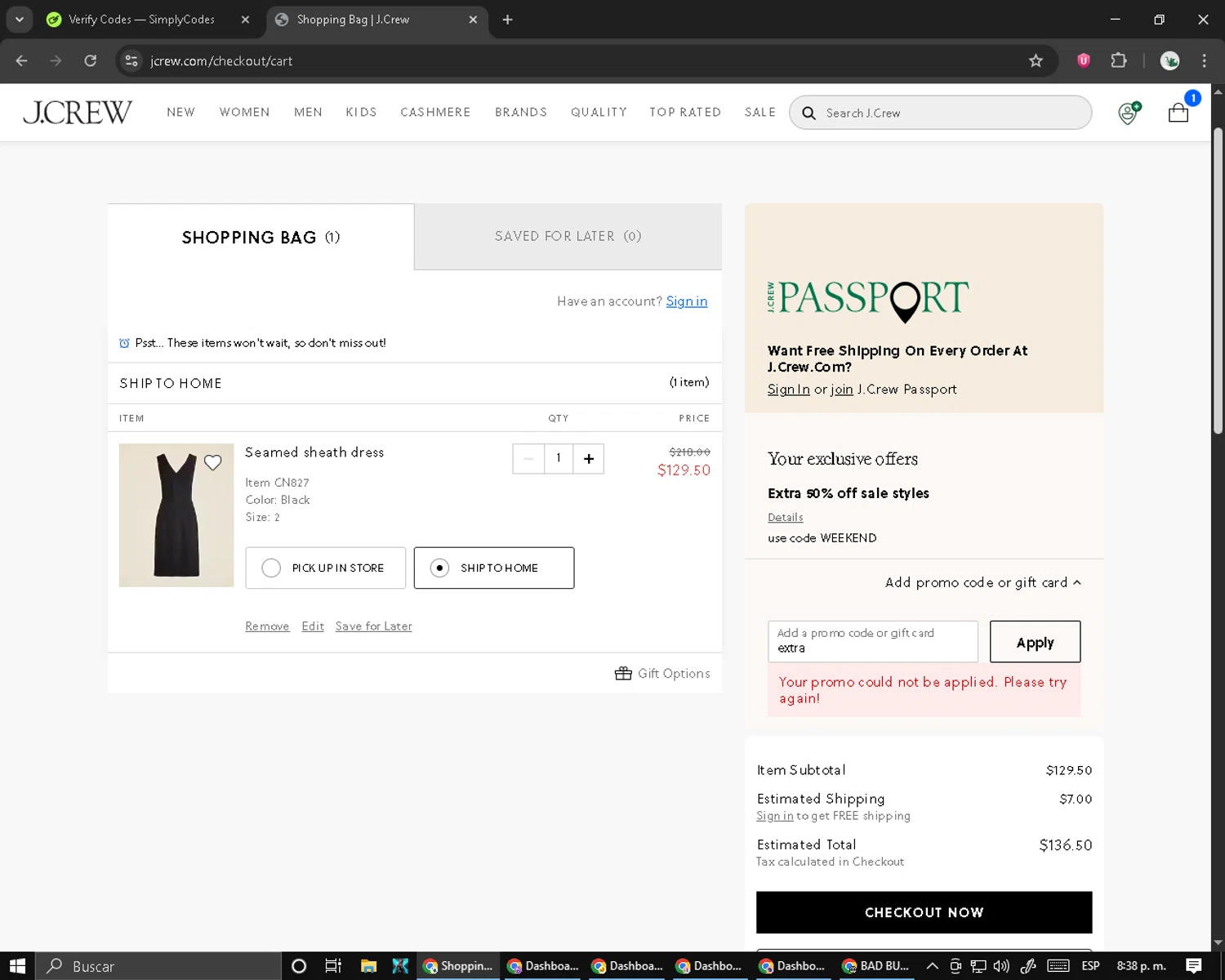The height and width of the screenshot is (980, 1225).
Task: Reload the page
Action: (91, 60)
